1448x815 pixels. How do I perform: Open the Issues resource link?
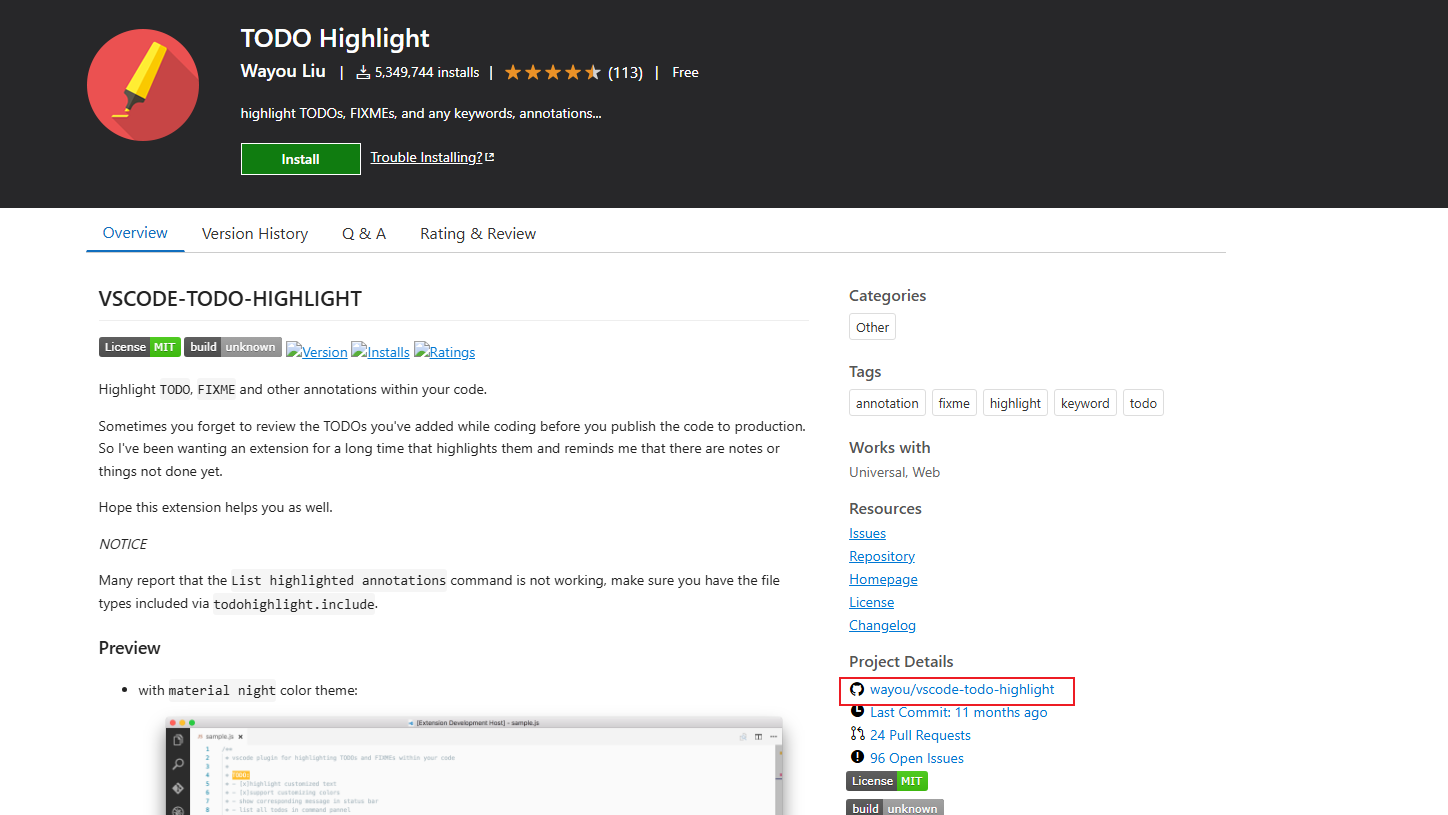coord(867,533)
